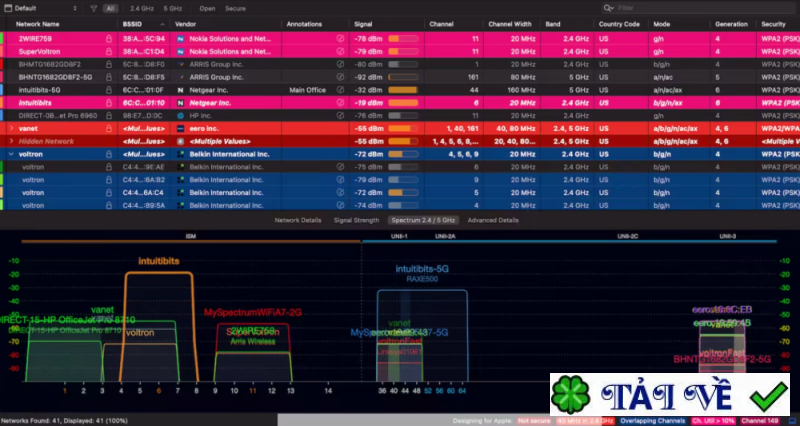
Task: Click HP vendor icon in DIRECT row
Action: (x=180, y=116)
